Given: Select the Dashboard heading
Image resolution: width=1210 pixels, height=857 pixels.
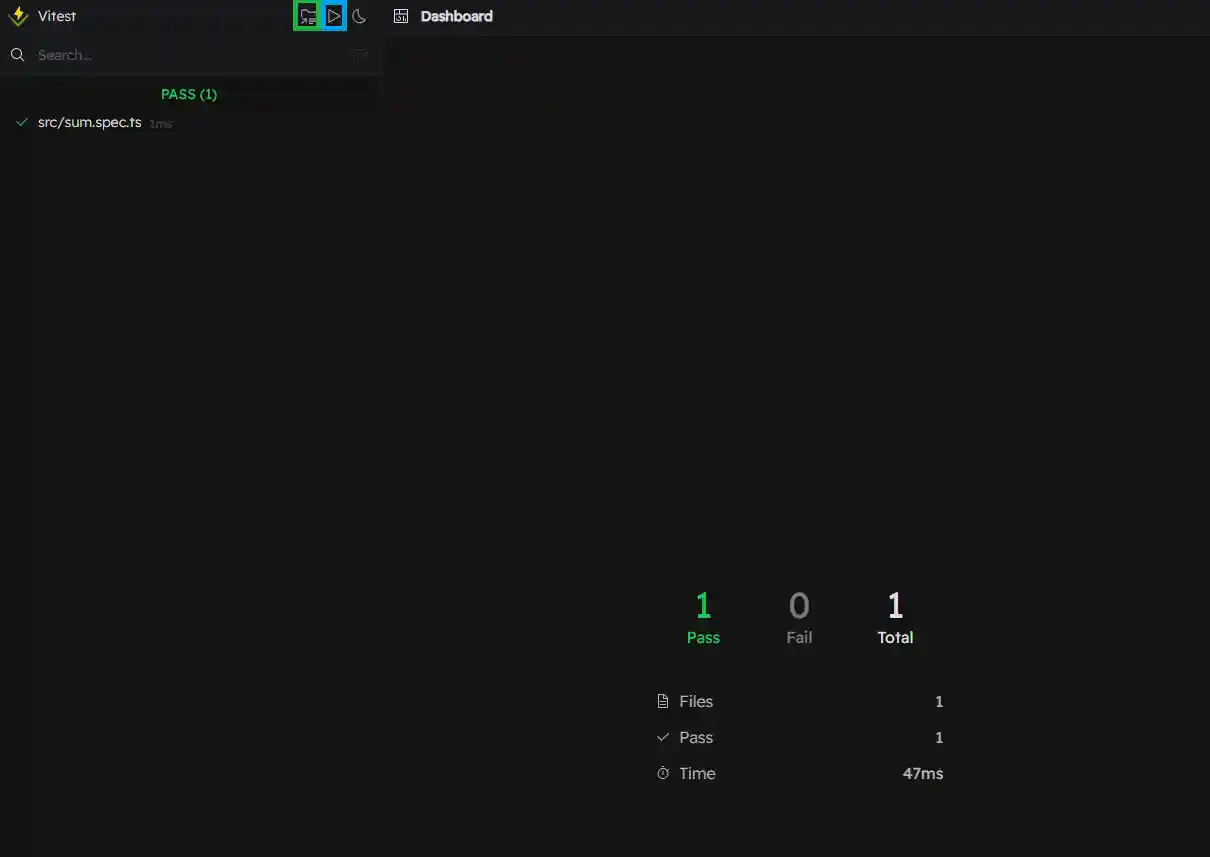Looking at the screenshot, I should click(x=456, y=16).
